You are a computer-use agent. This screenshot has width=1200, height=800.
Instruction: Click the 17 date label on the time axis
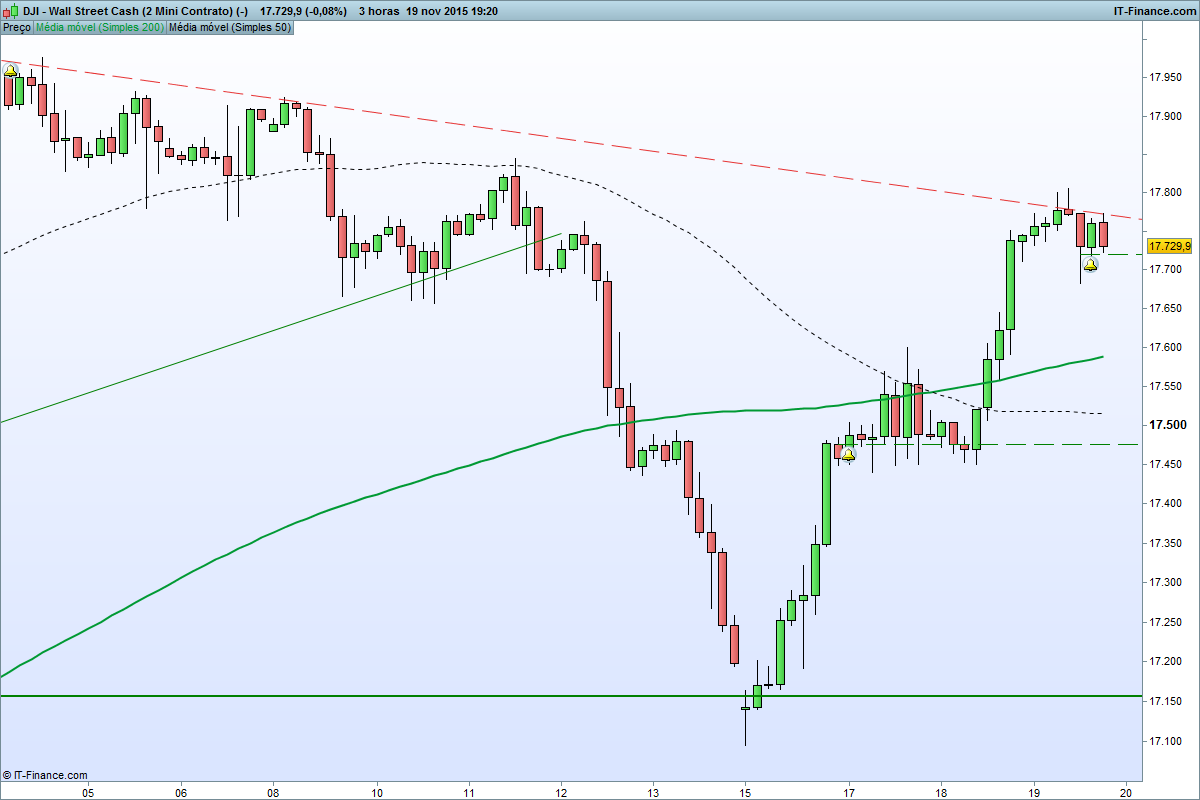pos(849,792)
